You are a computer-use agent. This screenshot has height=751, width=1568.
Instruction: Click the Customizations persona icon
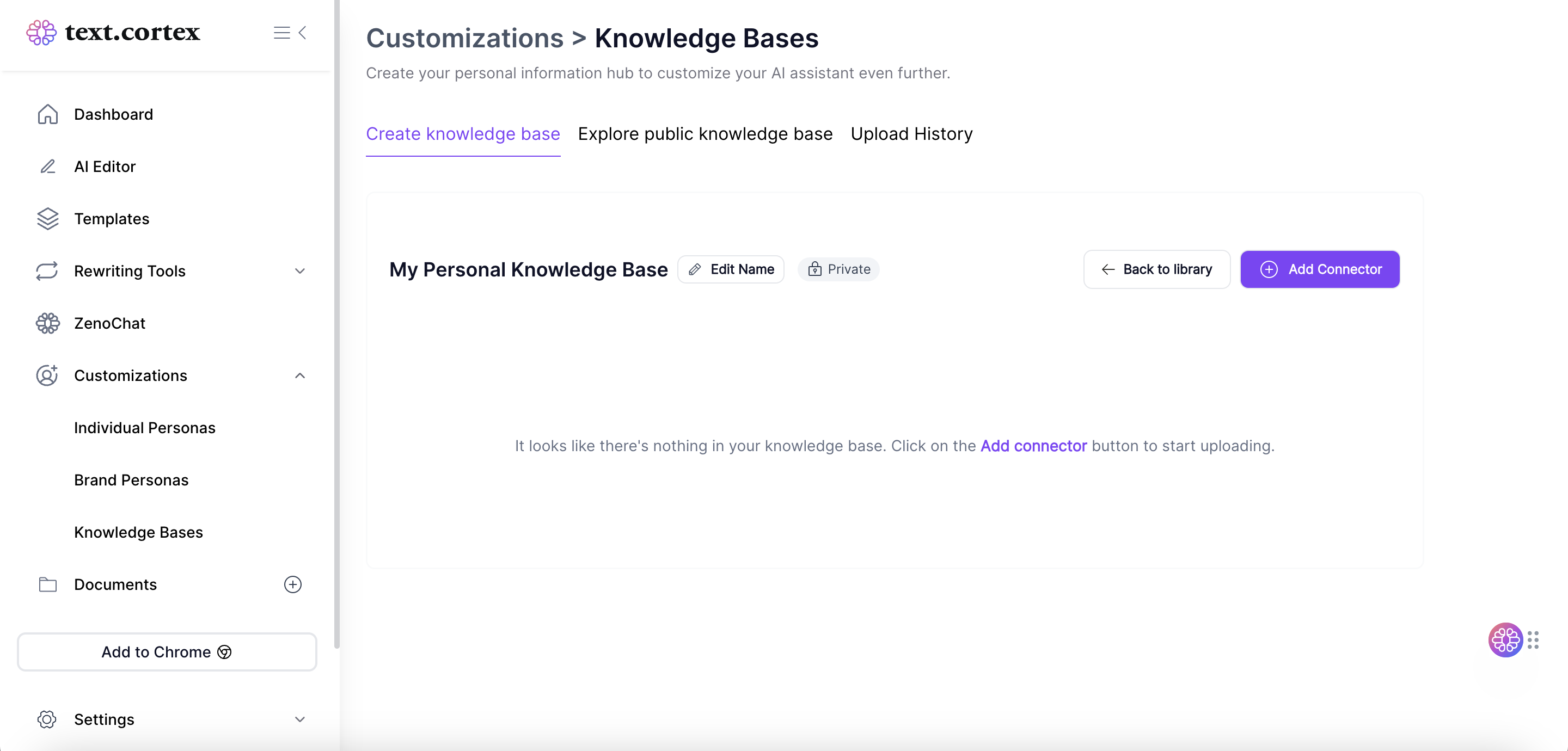[47, 375]
